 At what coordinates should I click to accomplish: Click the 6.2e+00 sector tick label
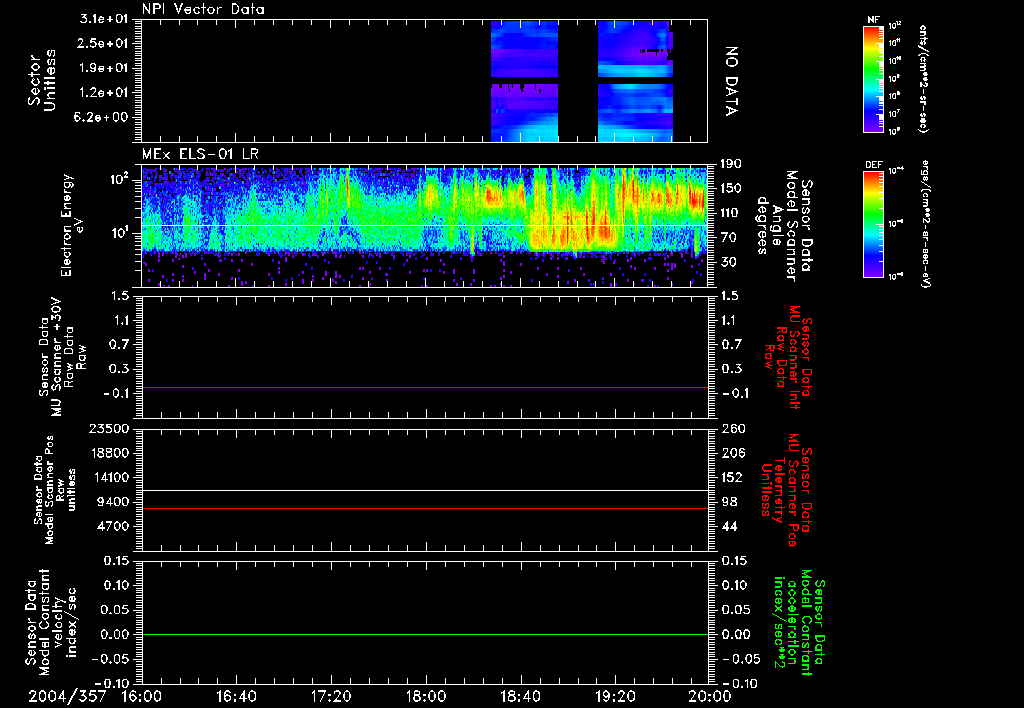pyautogui.click(x=103, y=118)
